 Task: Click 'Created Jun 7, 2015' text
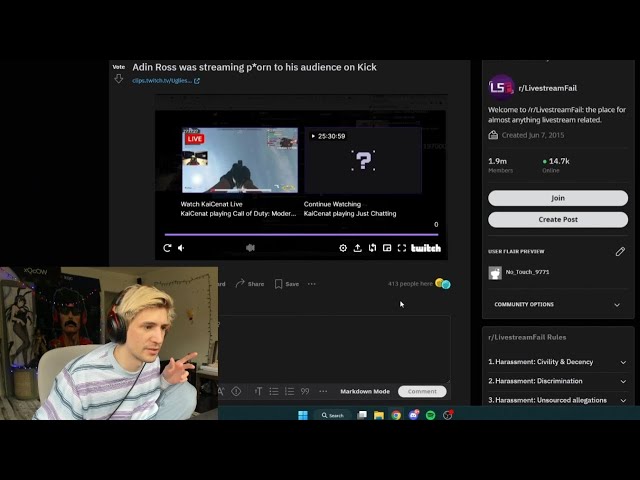[x=533, y=135]
